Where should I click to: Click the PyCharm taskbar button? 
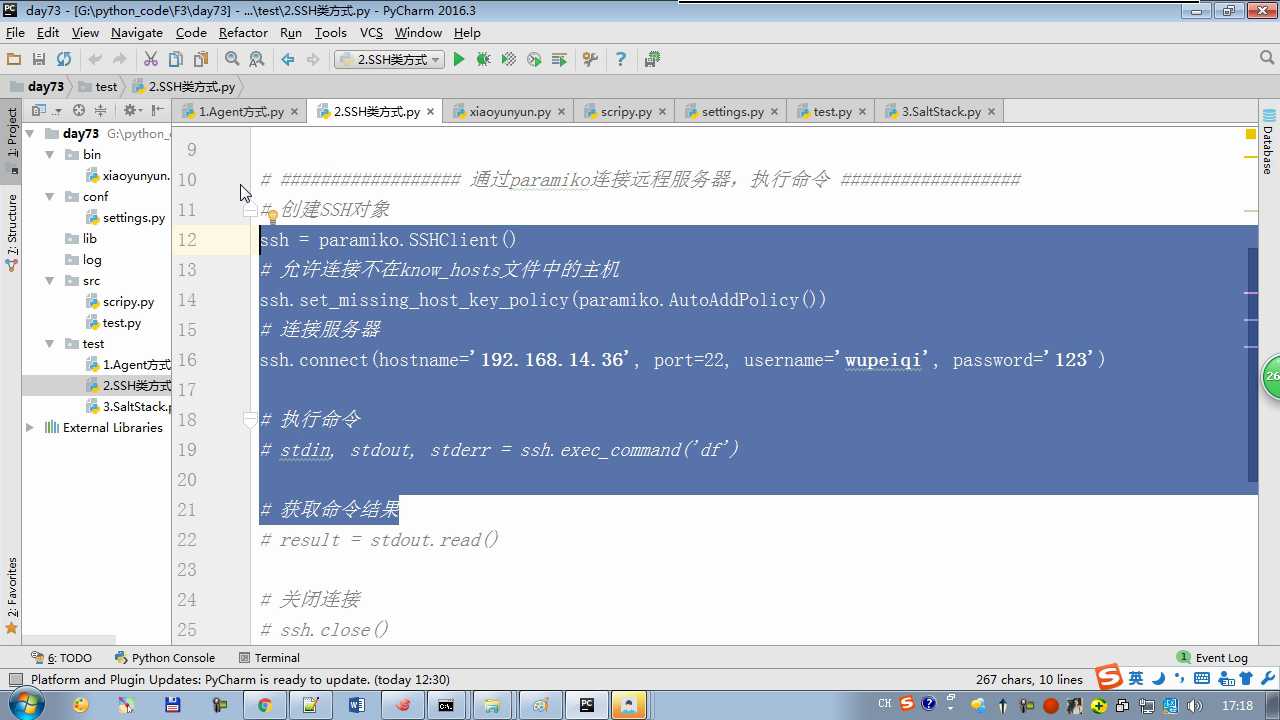coord(585,705)
